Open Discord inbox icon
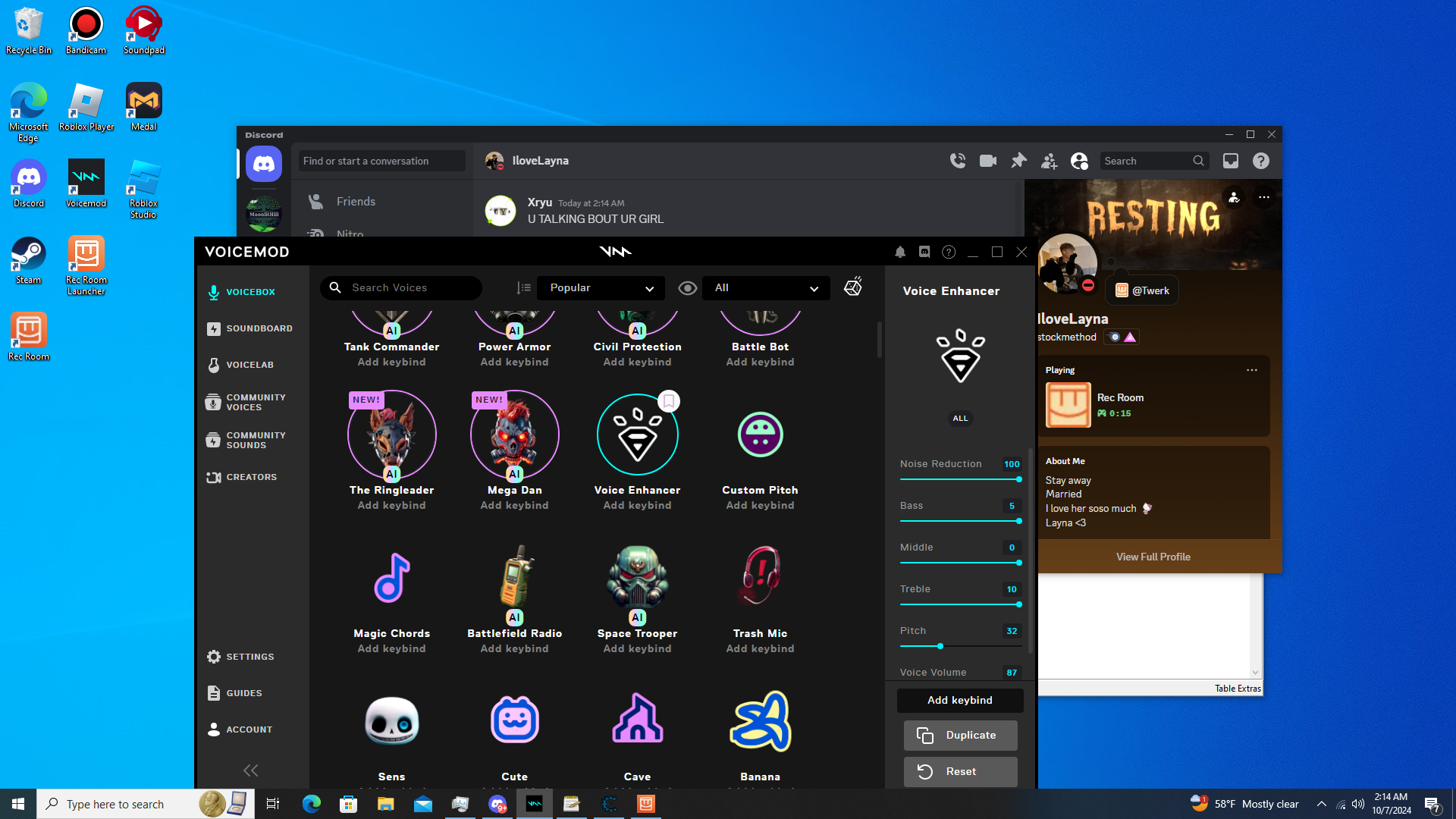Image resolution: width=1456 pixels, height=819 pixels. tap(1231, 161)
